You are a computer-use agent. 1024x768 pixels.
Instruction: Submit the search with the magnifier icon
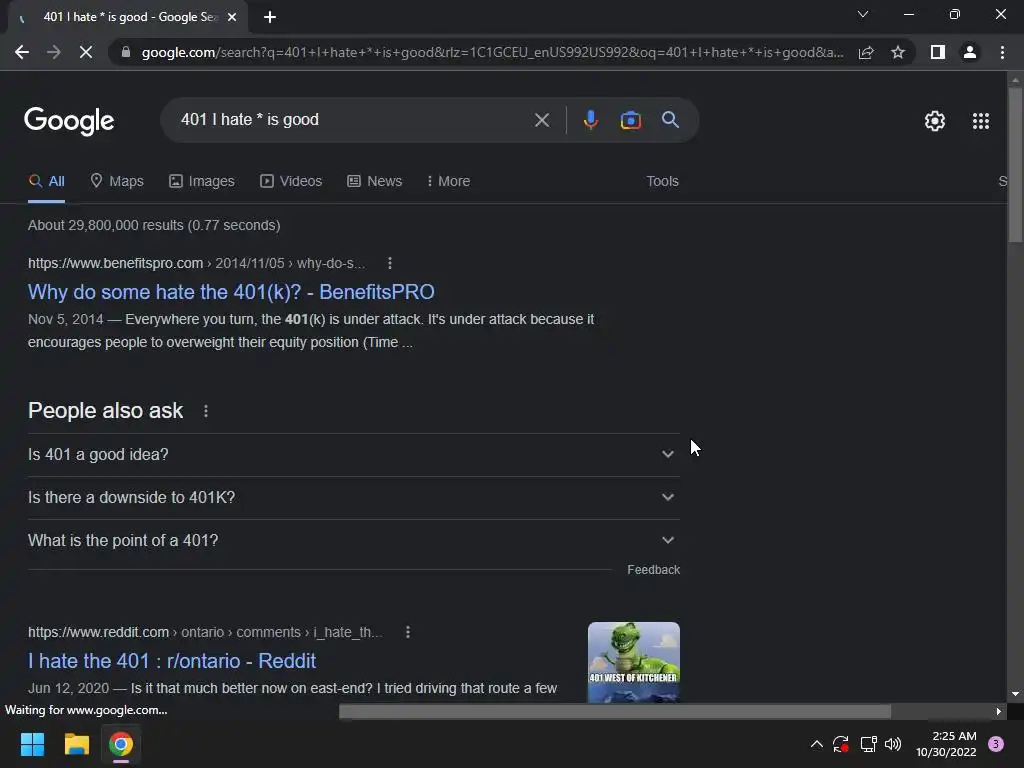670,120
